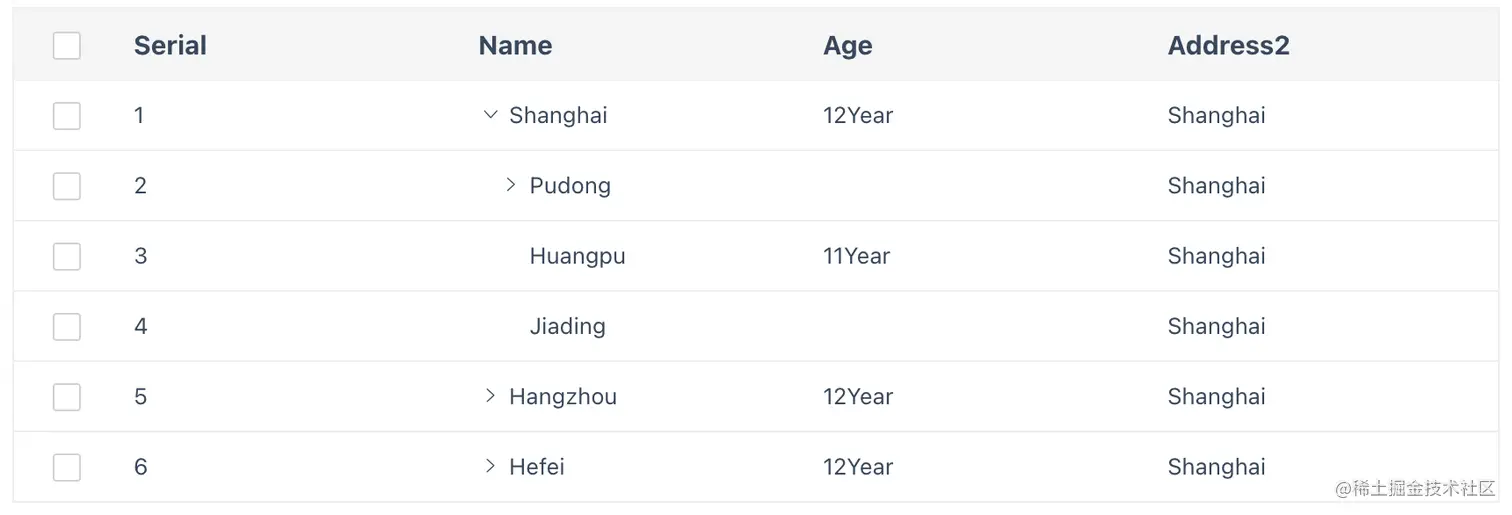Click the Name column header
Image resolution: width=1512 pixels, height=515 pixels.
point(515,45)
